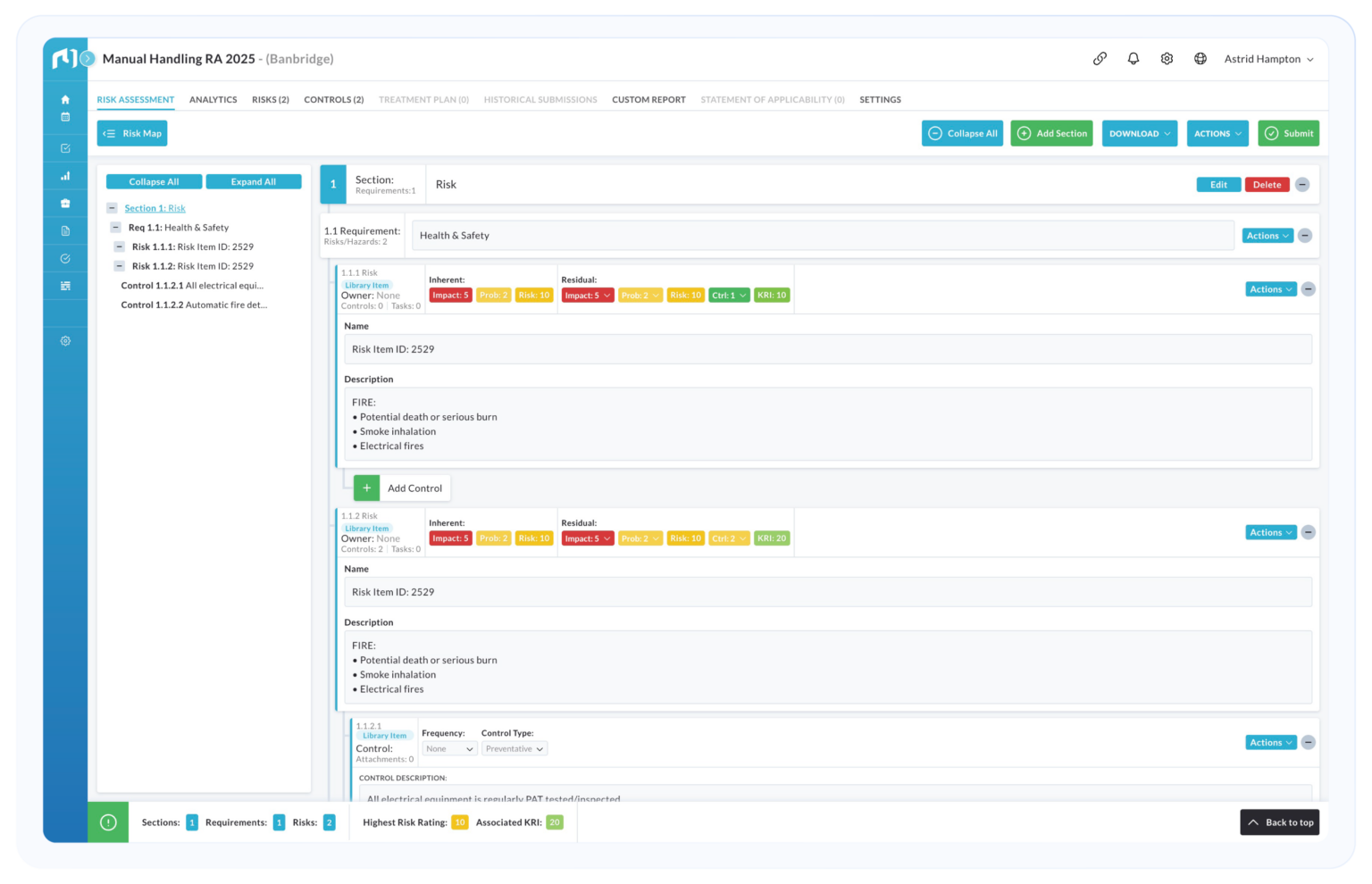1372x884 pixels.
Task: Open the Section 1: Risk link
Action: click(155, 208)
